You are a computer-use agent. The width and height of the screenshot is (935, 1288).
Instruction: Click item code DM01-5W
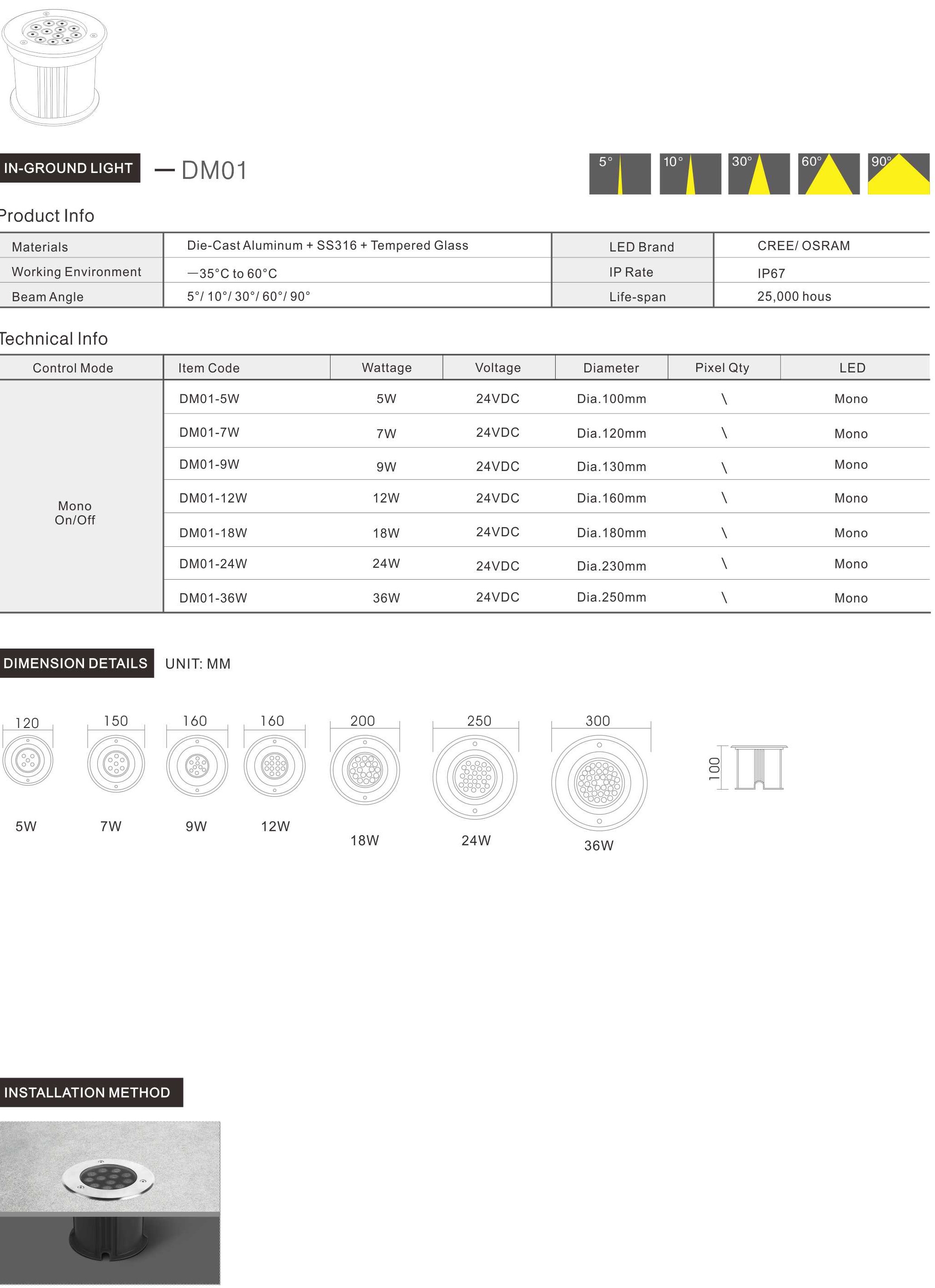210,398
